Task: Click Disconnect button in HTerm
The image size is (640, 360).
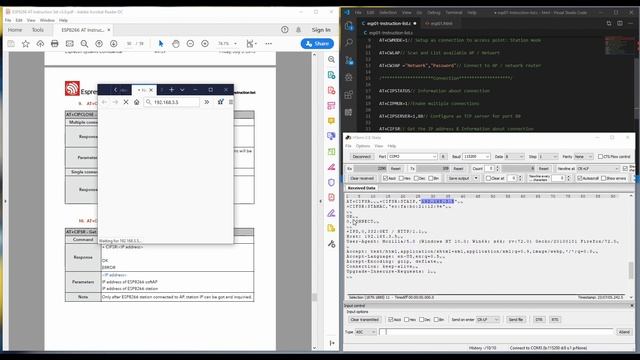Action: coord(362,157)
